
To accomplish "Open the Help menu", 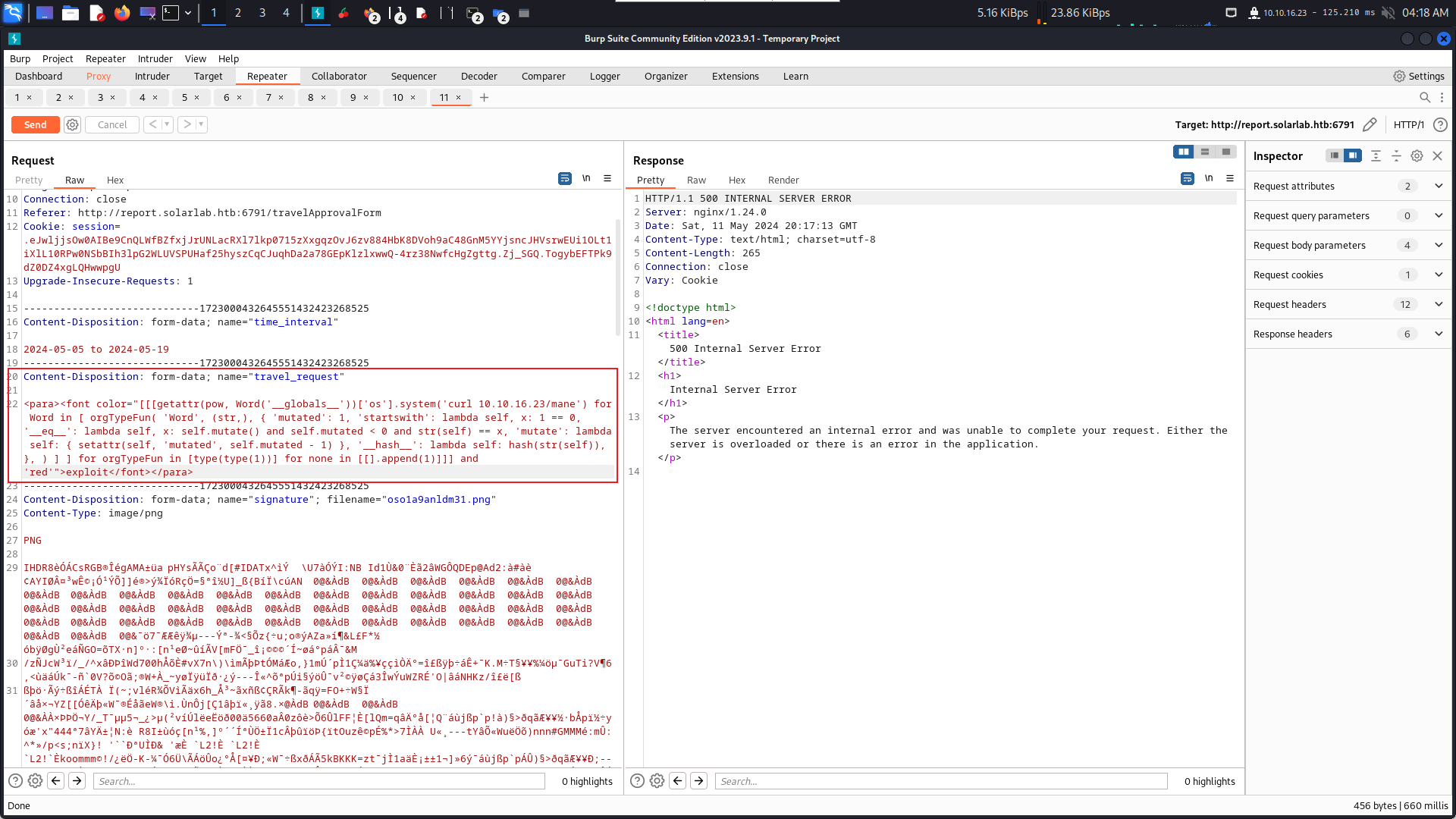I will pyautogui.click(x=228, y=58).
